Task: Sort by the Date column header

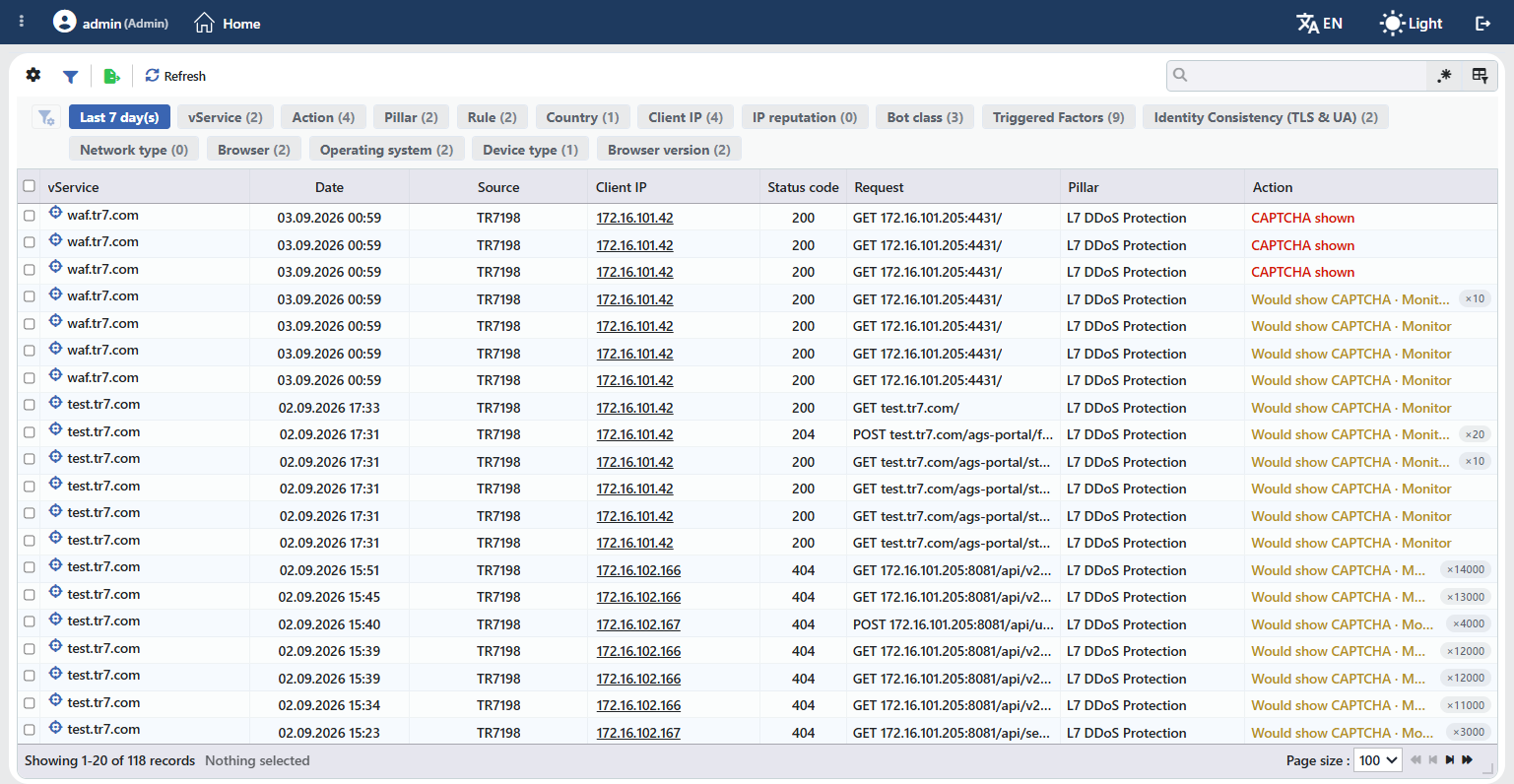Action: [329, 187]
